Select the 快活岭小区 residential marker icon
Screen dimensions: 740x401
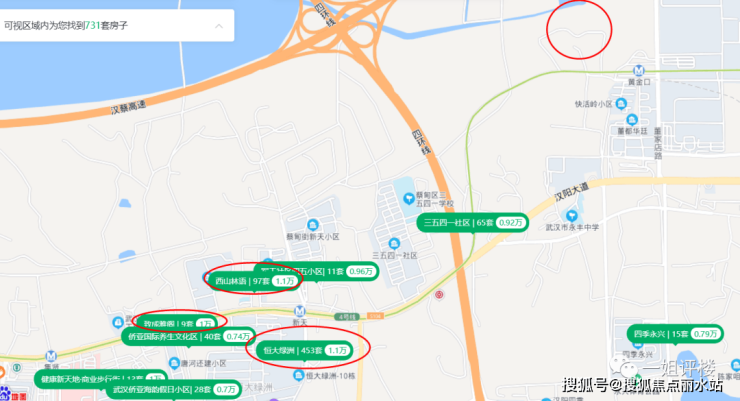pos(622,103)
